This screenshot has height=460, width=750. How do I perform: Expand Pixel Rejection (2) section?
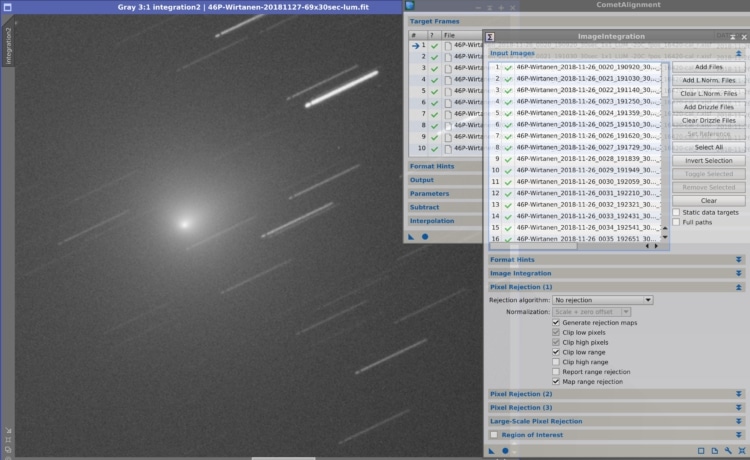coord(739,394)
